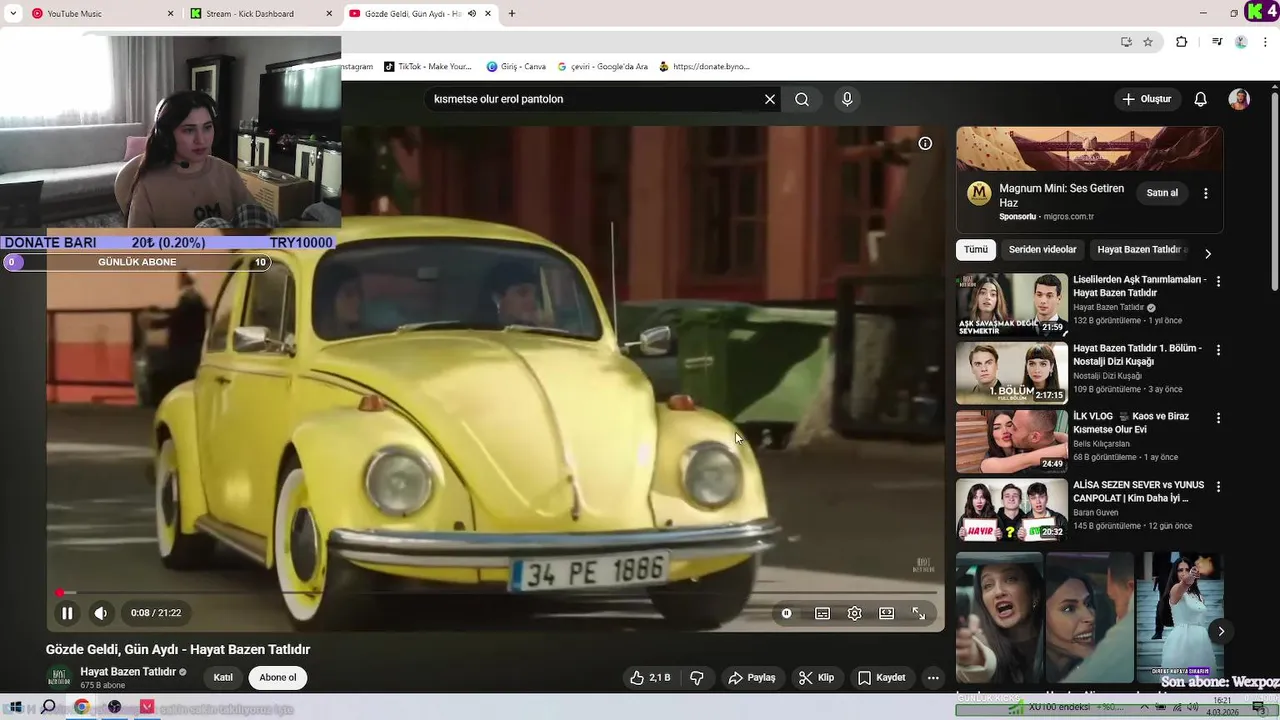Enter fullscreen mode in the player
Image resolution: width=1280 pixels, height=720 pixels.
pyautogui.click(x=918, y=613)
